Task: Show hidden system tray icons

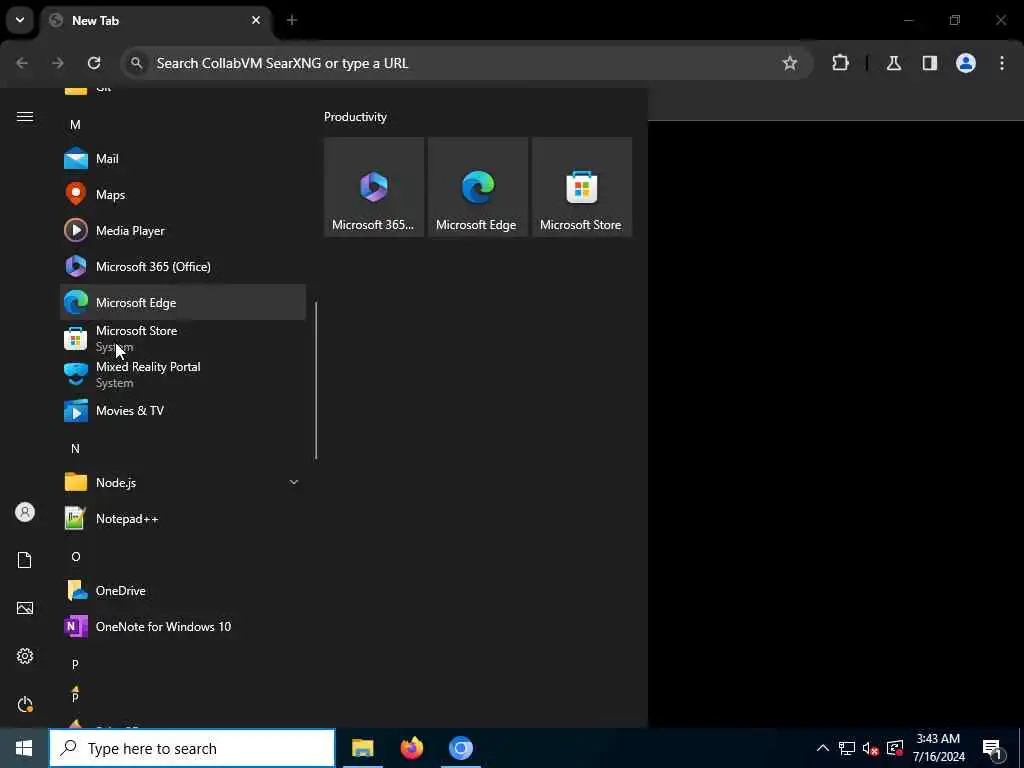Action: 823,748
